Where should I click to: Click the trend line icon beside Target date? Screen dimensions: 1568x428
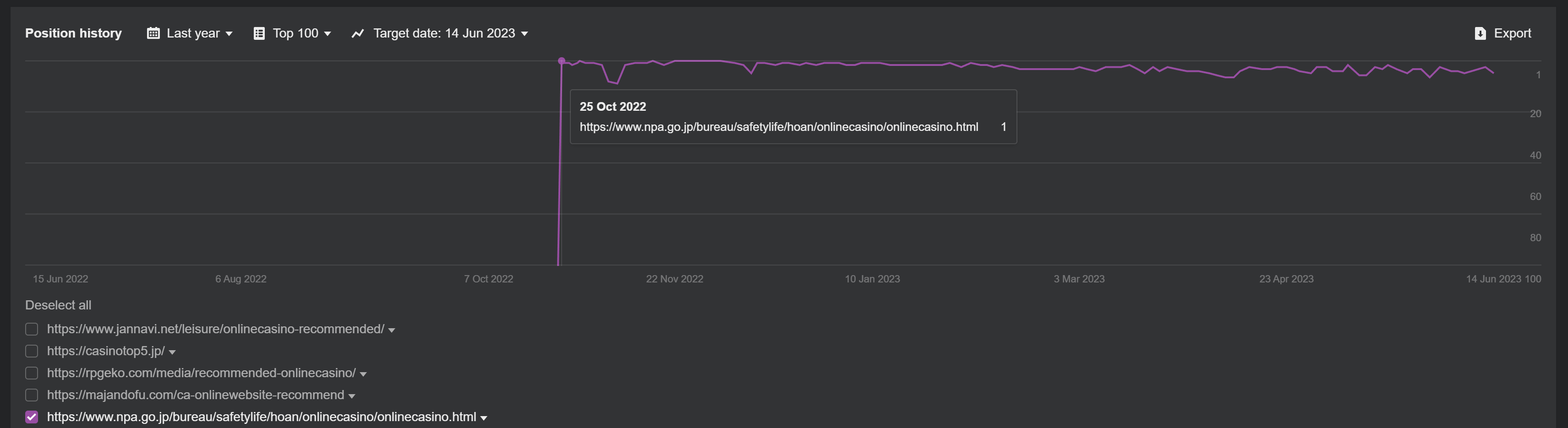pyautogui.click(x=357, y=33)
